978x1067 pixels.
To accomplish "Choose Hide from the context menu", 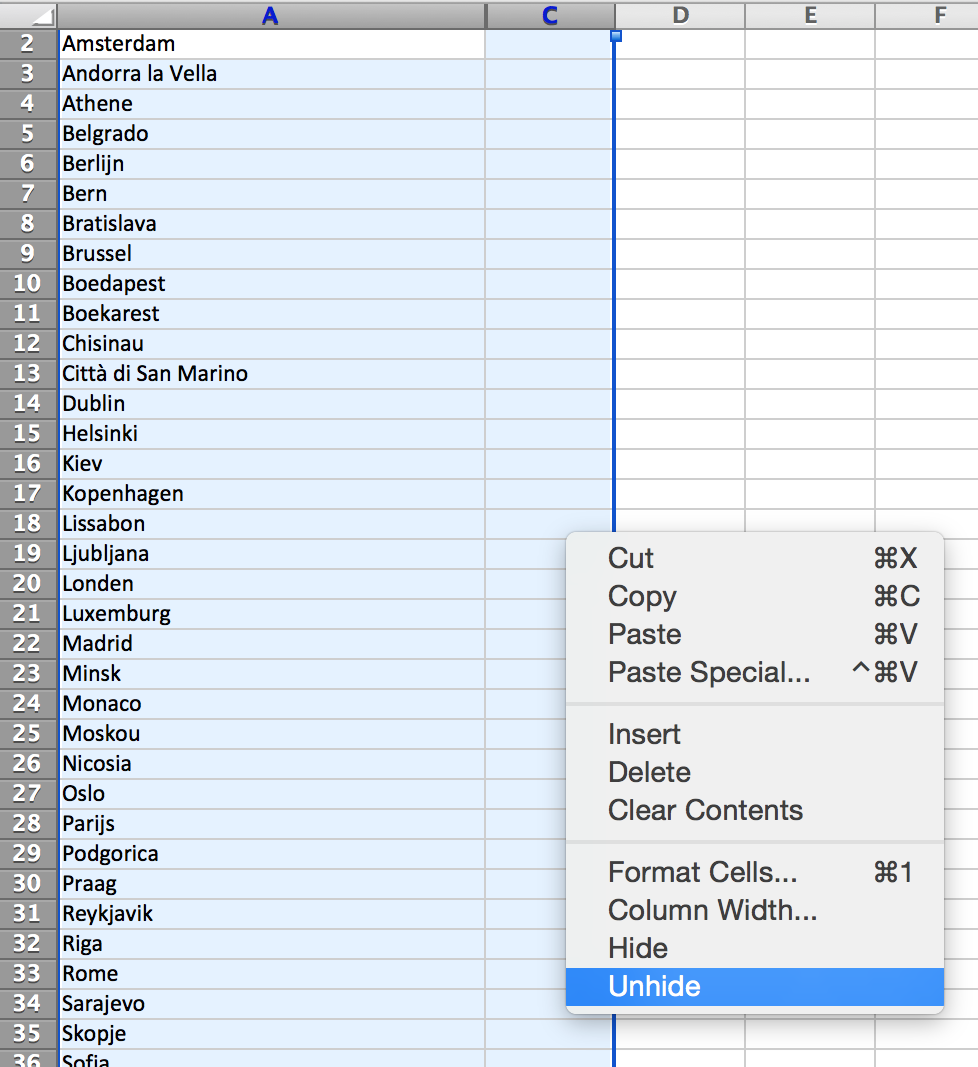I will tap(638, 948).
